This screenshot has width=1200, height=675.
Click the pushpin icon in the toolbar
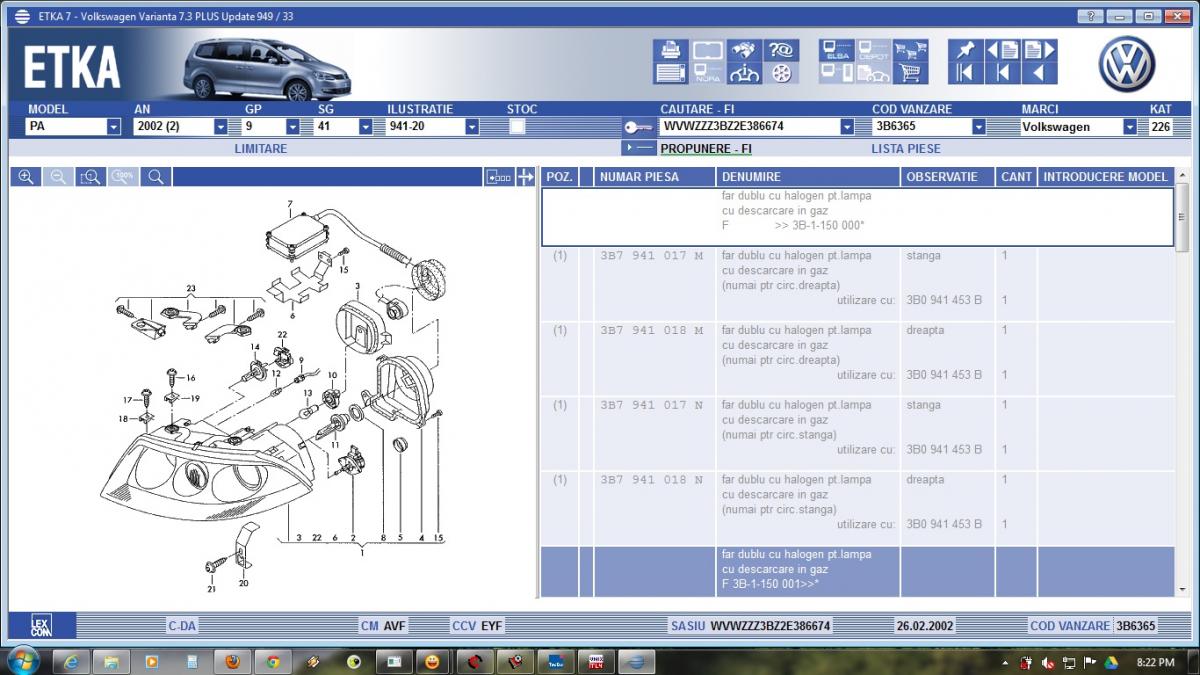[965, 50]
